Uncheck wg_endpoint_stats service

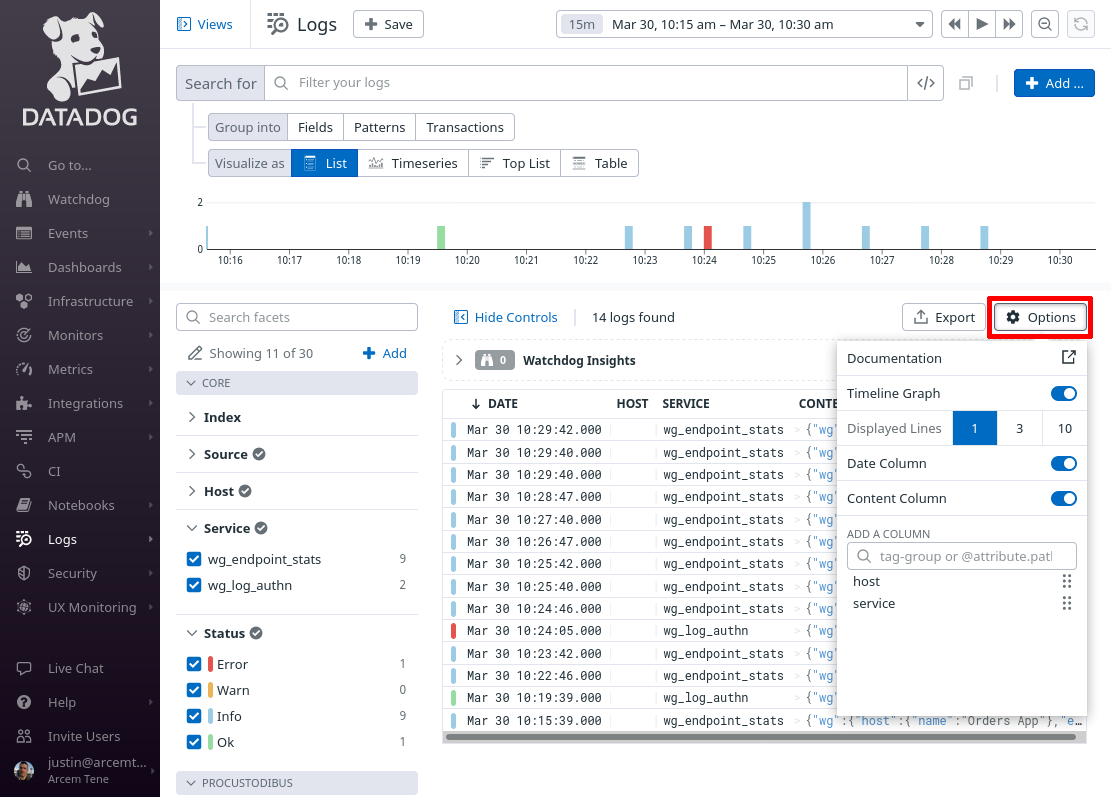click(x=193, y=559)
